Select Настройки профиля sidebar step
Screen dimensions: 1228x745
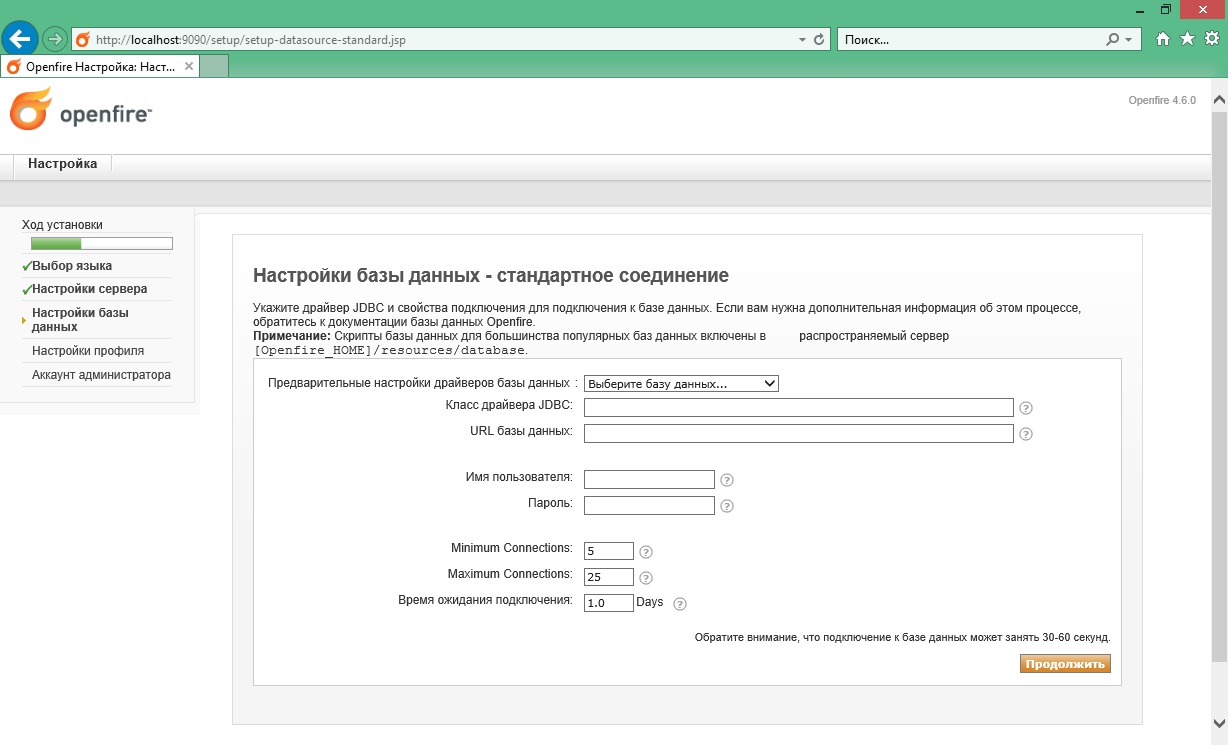[88, 351]
